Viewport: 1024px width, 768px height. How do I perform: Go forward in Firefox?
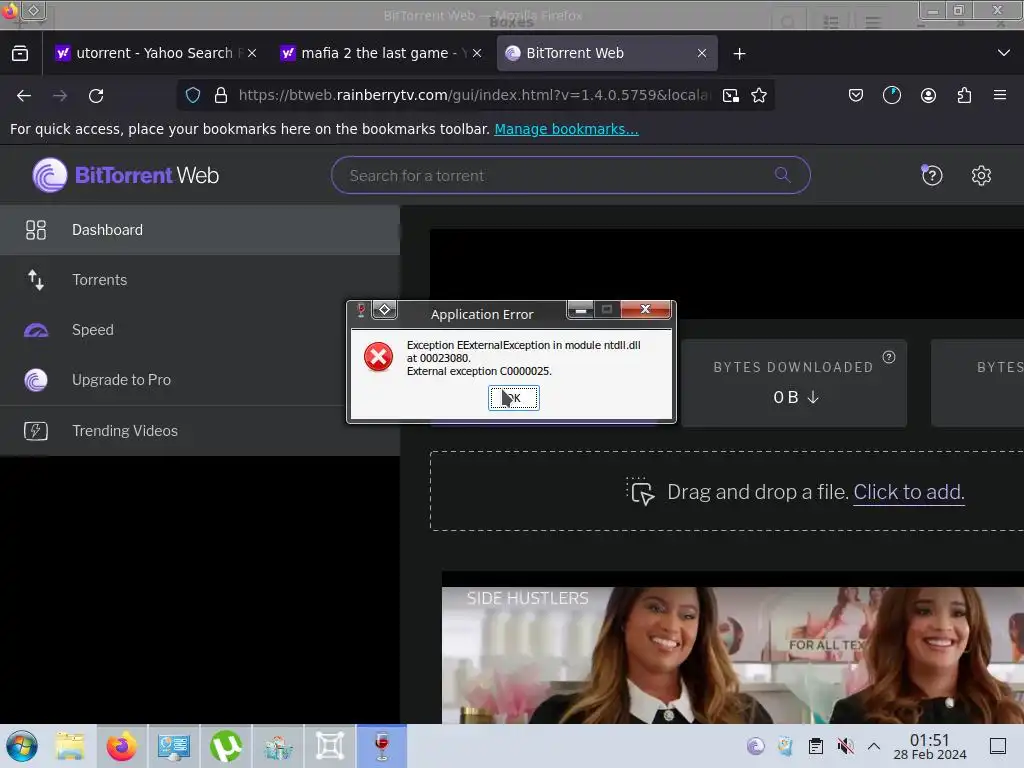pyautogui.click(x=60, y=95)
